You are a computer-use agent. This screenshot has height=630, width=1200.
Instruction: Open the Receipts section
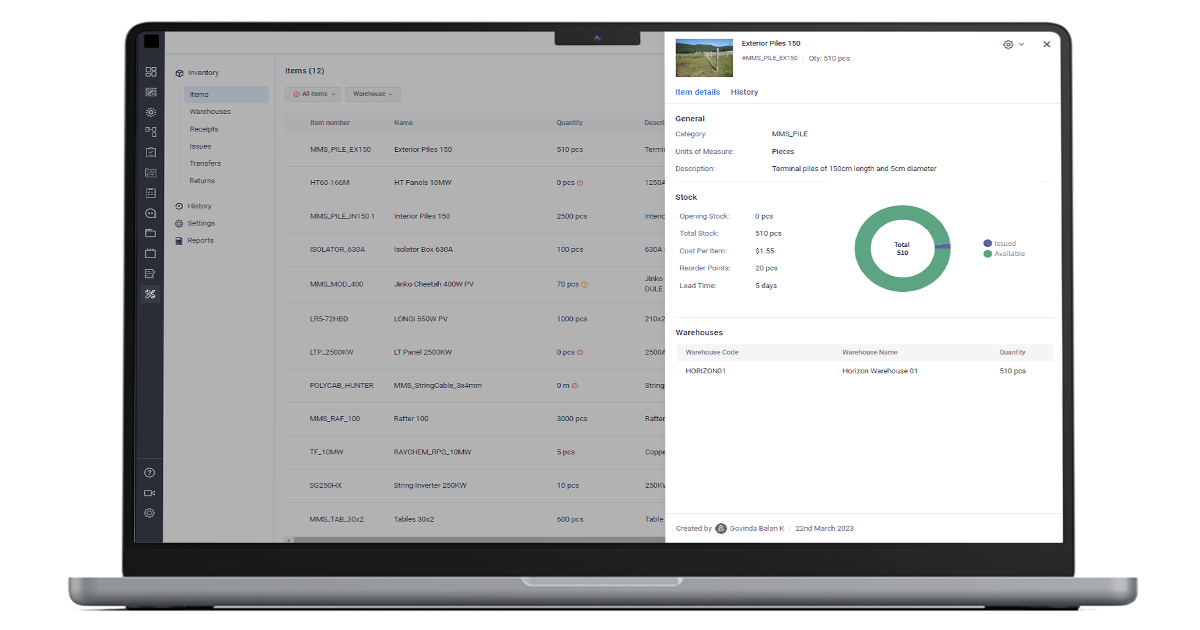tap(203, 128)
